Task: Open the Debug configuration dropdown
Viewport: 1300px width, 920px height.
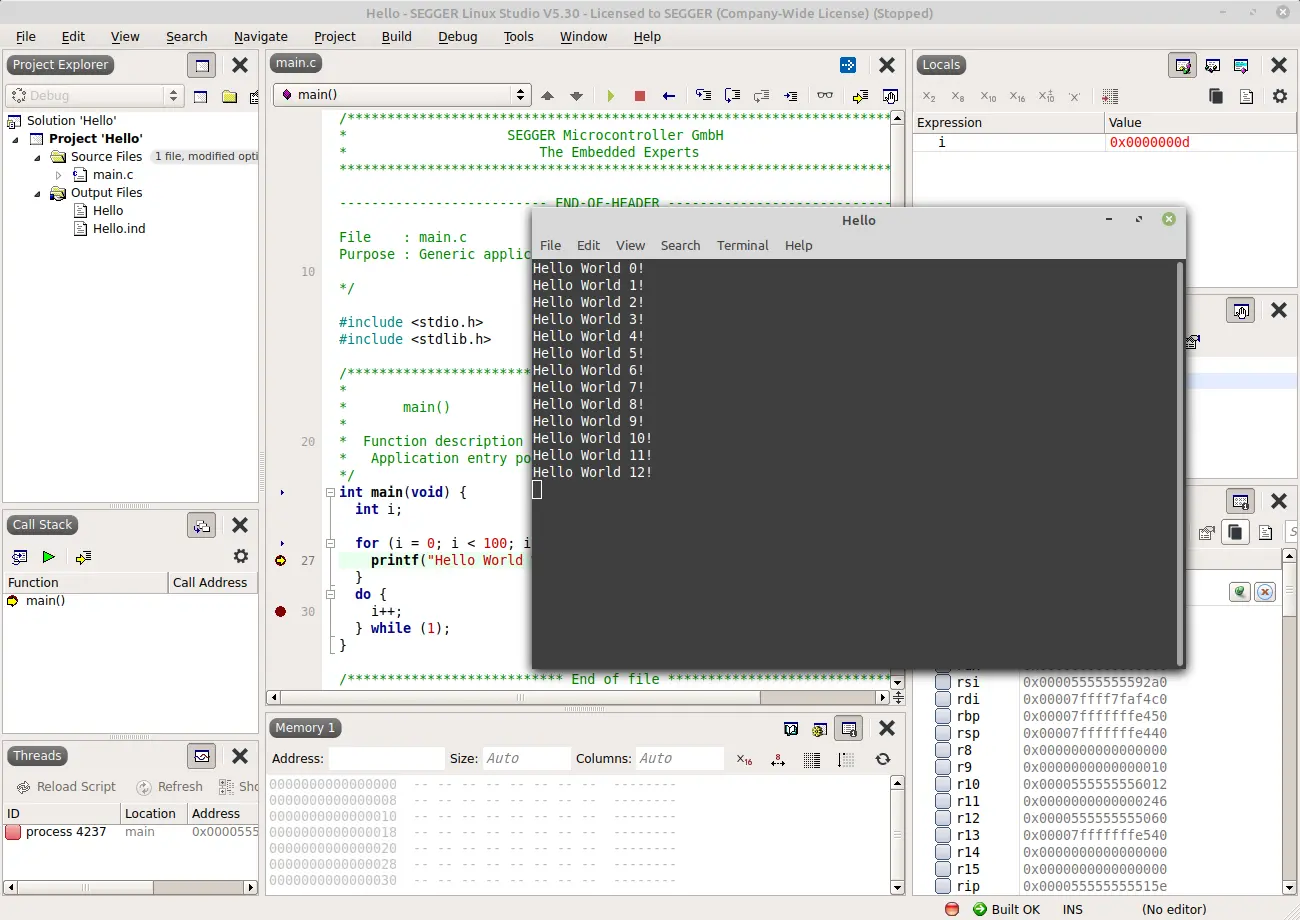Action: pyautogui.click(x=172, y=95)
